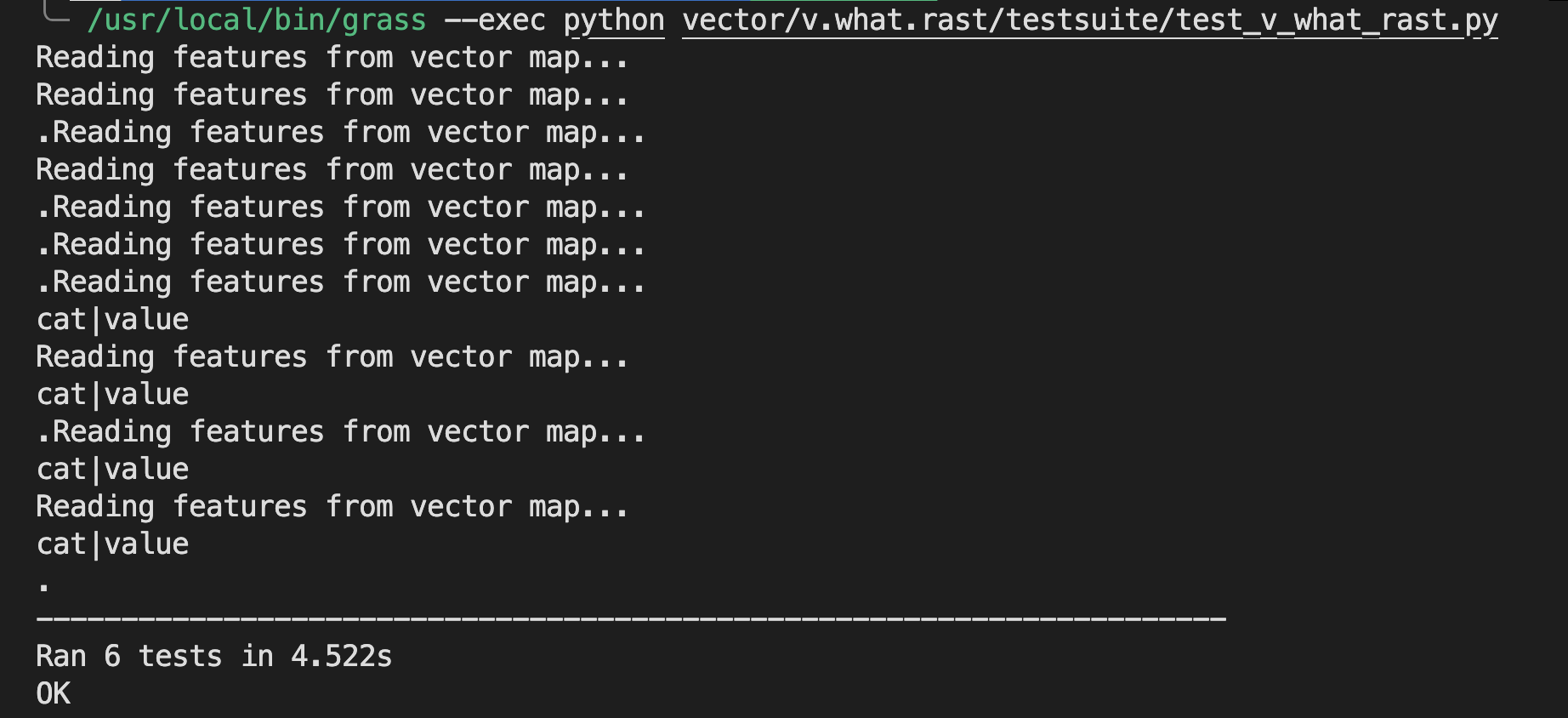
Task: Click the "Reading features" line directly above first "cat|value"
Action: 340,282
